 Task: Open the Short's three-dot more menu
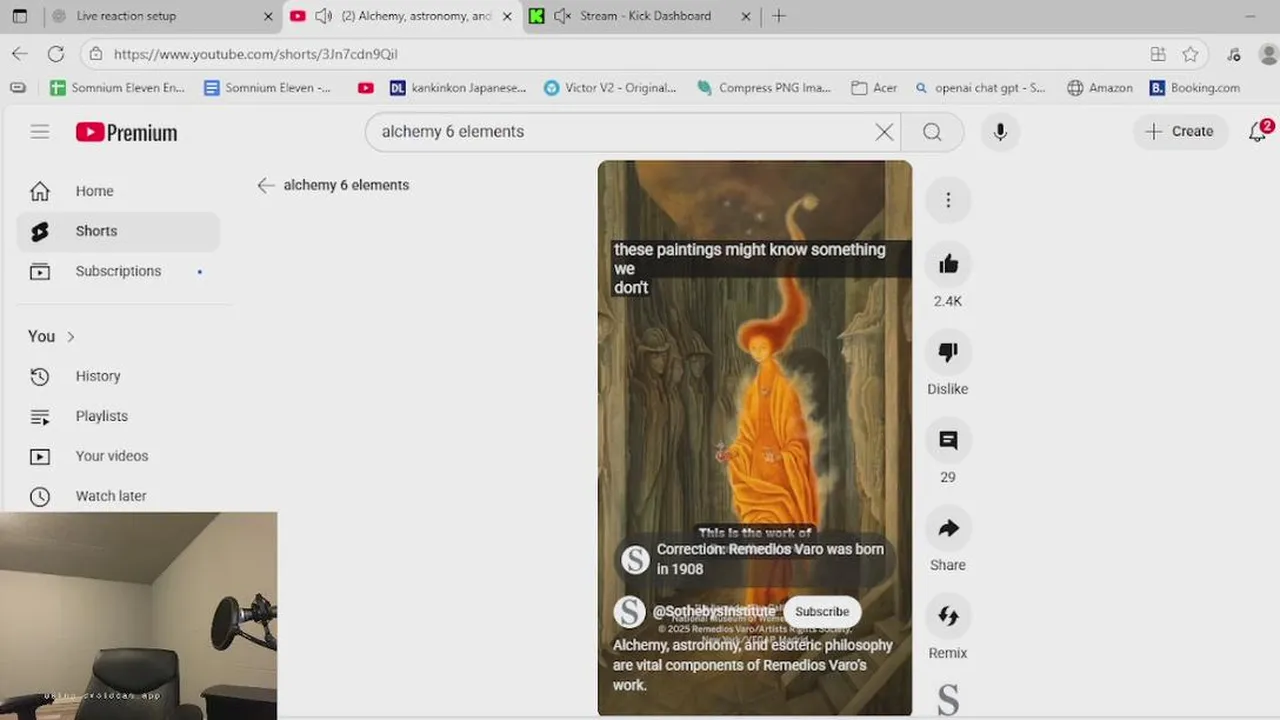click(948, 200)
